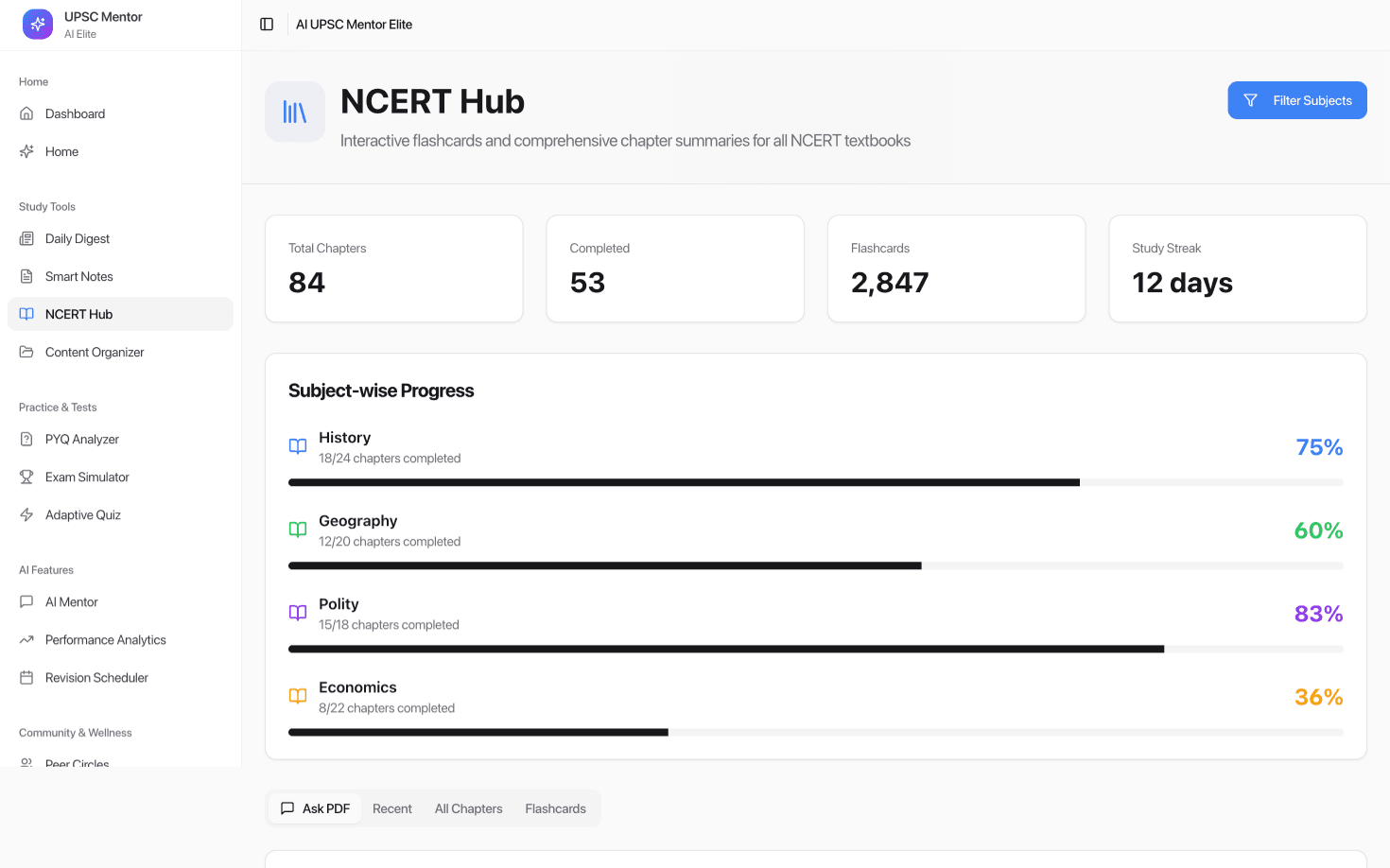Viewport: 1390px width, 868px height.
Task: Open Dashboard via the house icon
Action: click(26, 113)
